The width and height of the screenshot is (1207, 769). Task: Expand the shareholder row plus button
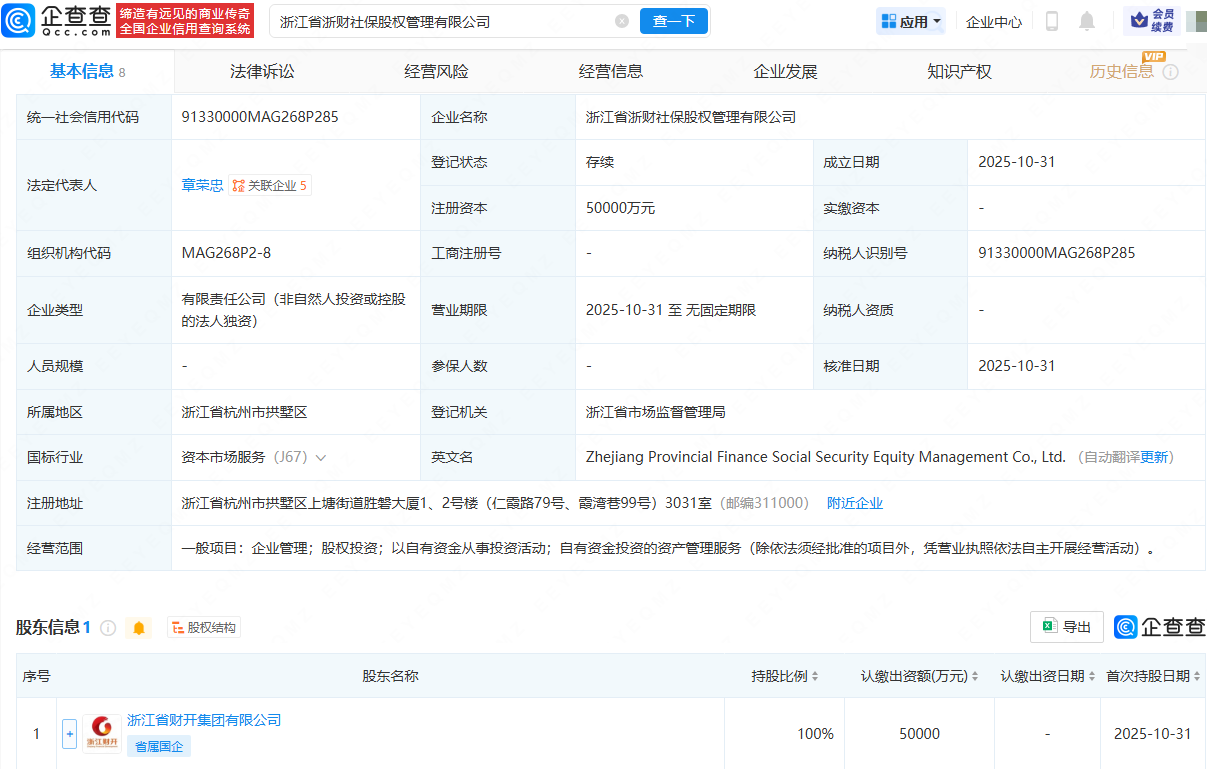click(69, 734)
